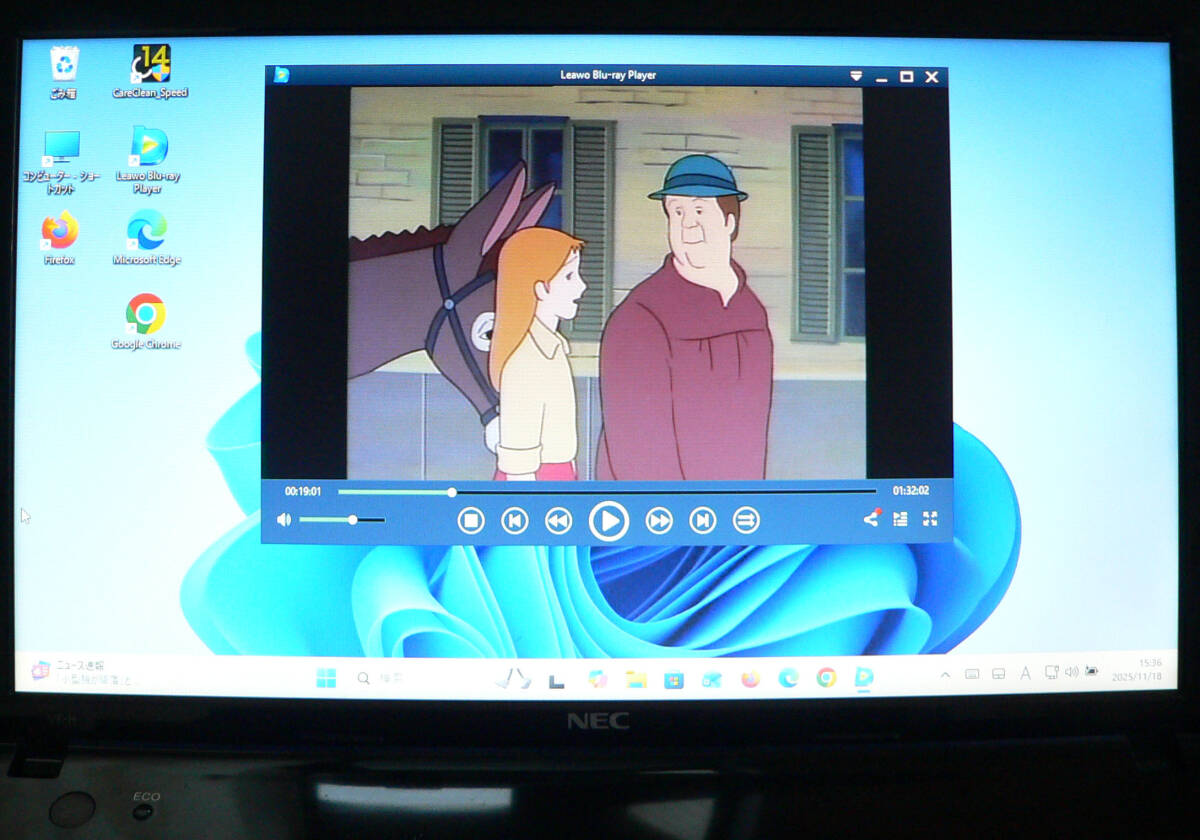Mute the player volume speaker icon
1200x840 pixels.
tap(284, 520)
